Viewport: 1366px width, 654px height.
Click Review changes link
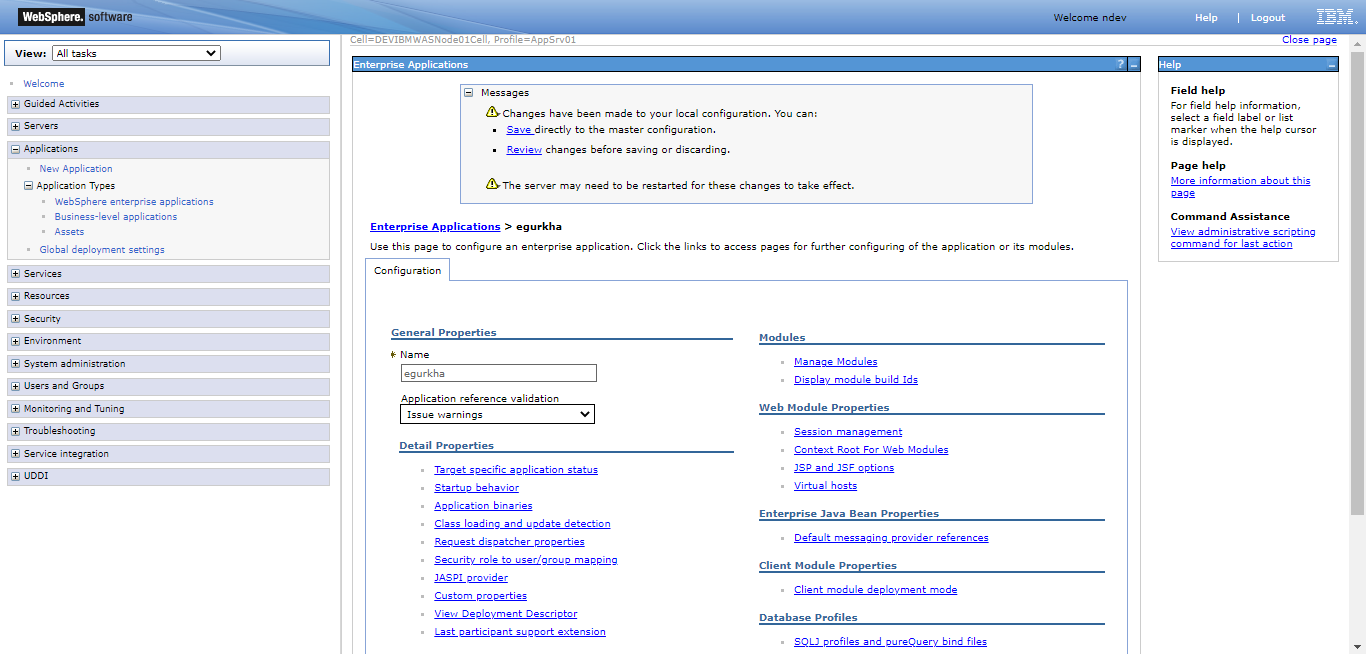[x=524, y=150]
